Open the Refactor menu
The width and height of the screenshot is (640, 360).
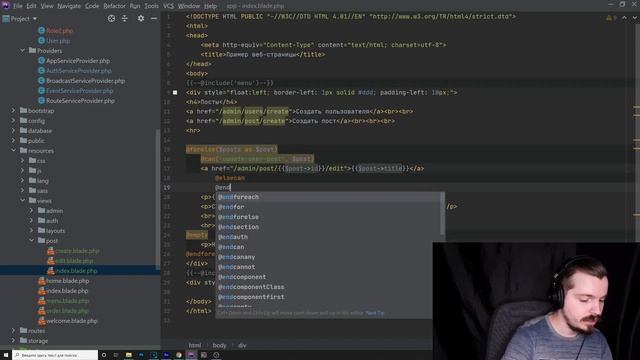tap(114, 6)
